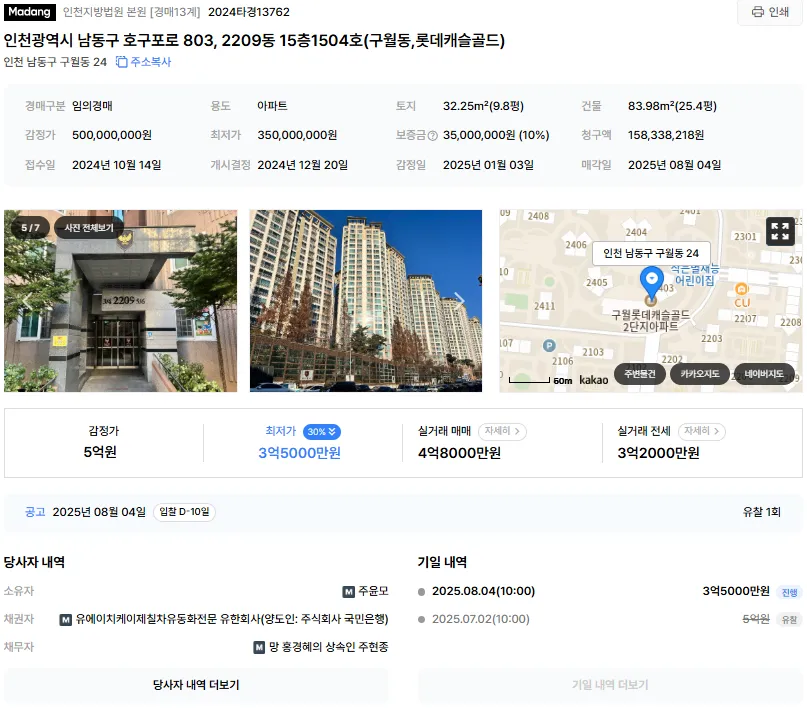Click 실거래 전세 price 3억2000만원

(658, 453)
